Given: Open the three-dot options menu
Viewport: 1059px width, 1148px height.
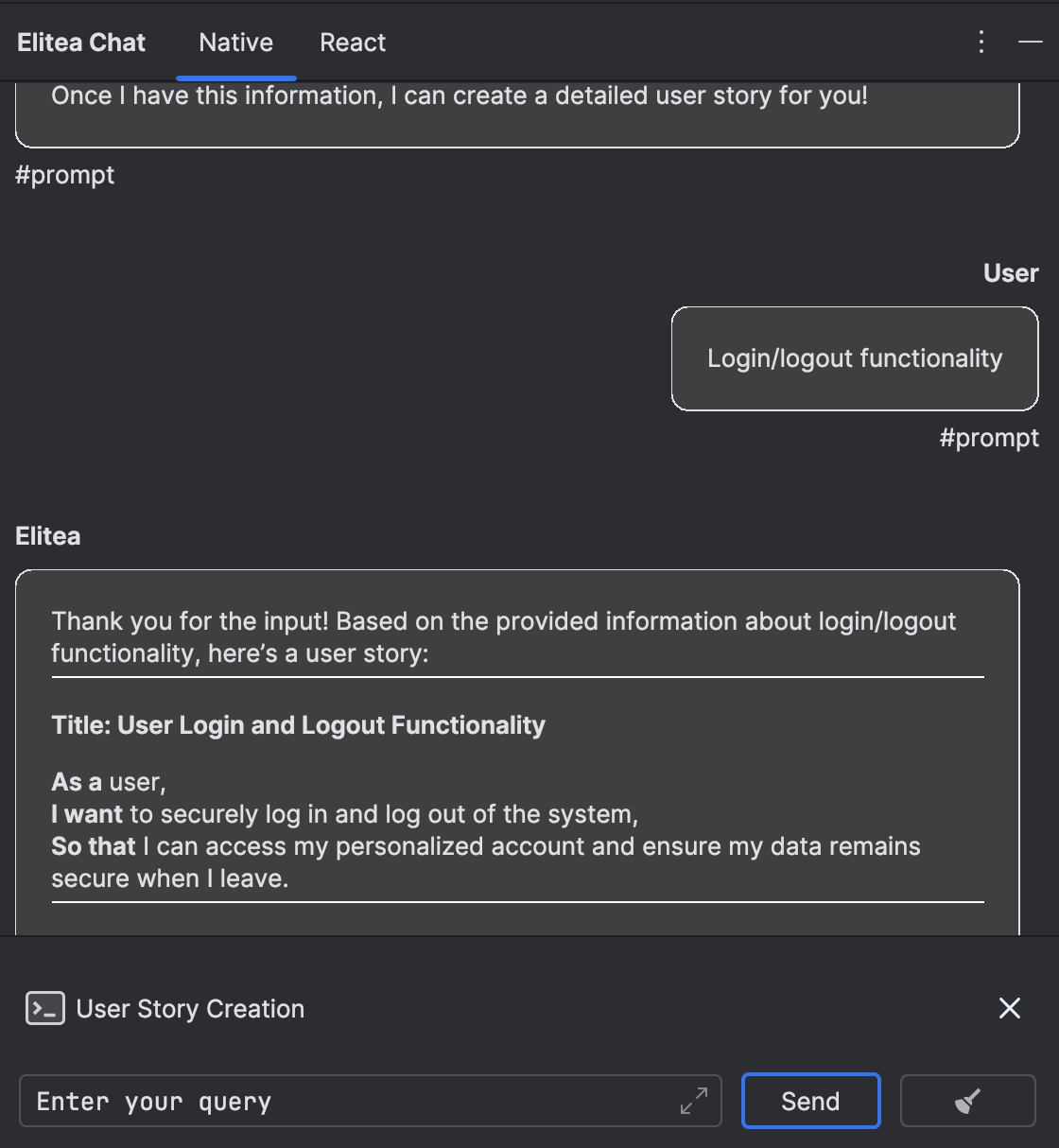Looking at the screenshot, I should point(981,42).
